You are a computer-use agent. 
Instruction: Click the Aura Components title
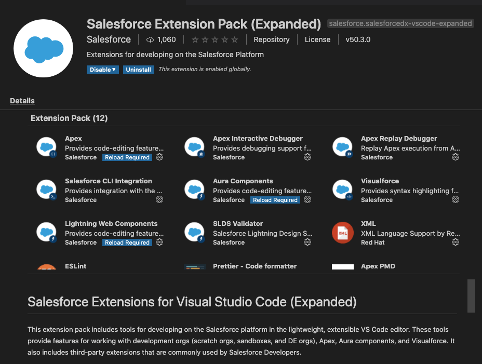click(x=243, y=181)
